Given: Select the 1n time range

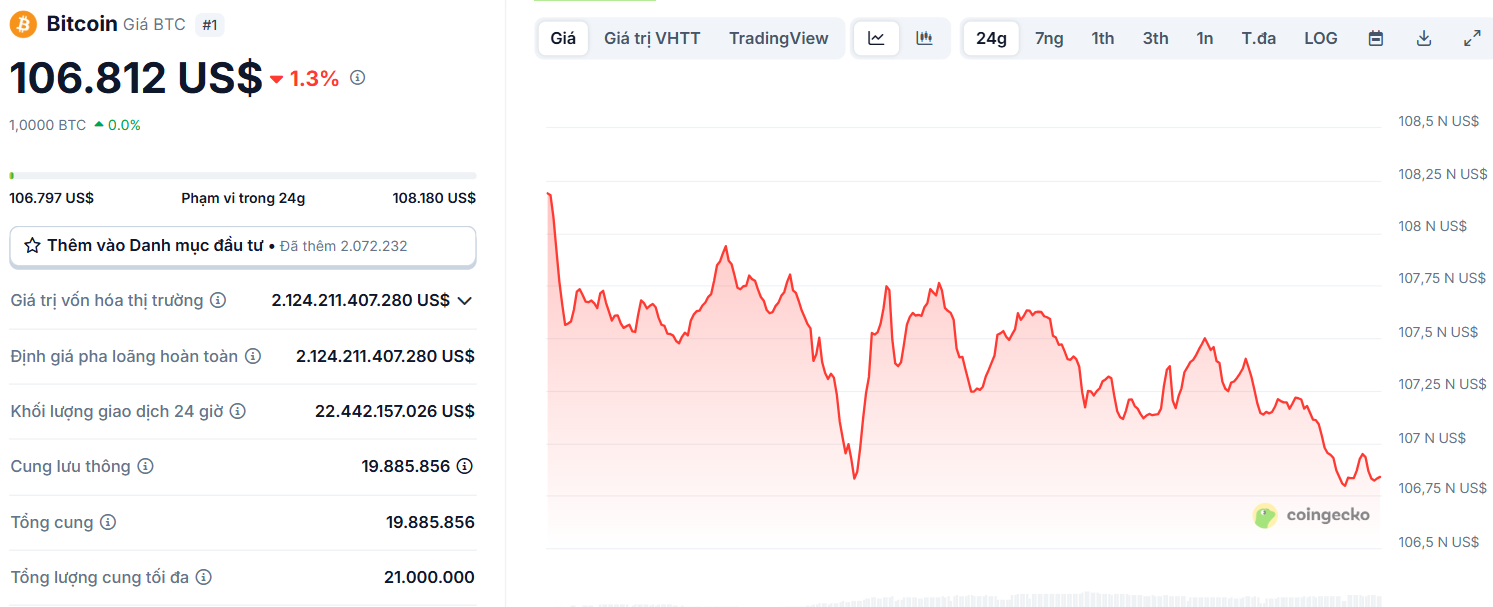Looking at the screenshot, I should point(1205,38).
